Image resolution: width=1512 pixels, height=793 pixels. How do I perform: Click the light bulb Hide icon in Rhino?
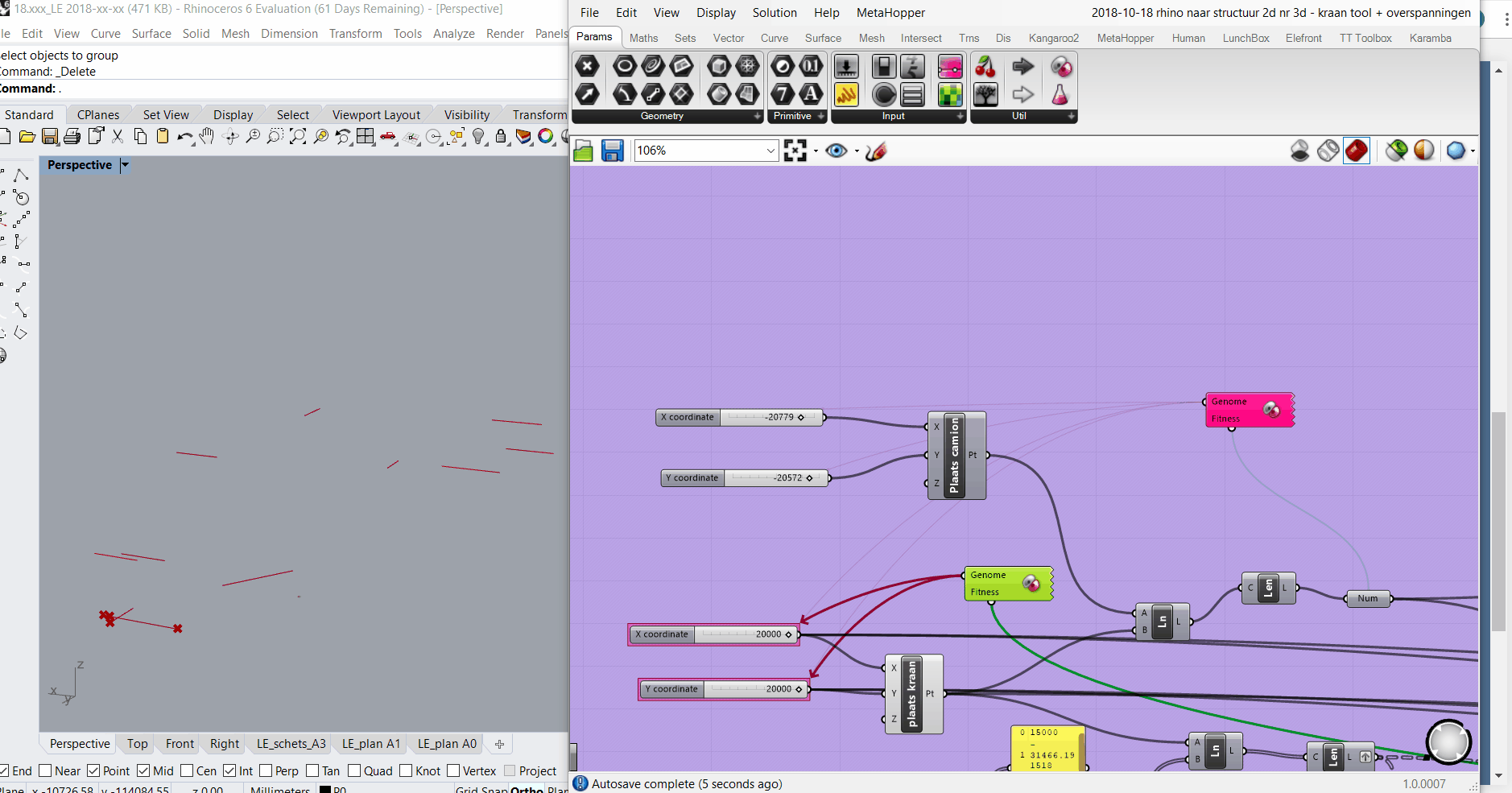click(479, 136)
